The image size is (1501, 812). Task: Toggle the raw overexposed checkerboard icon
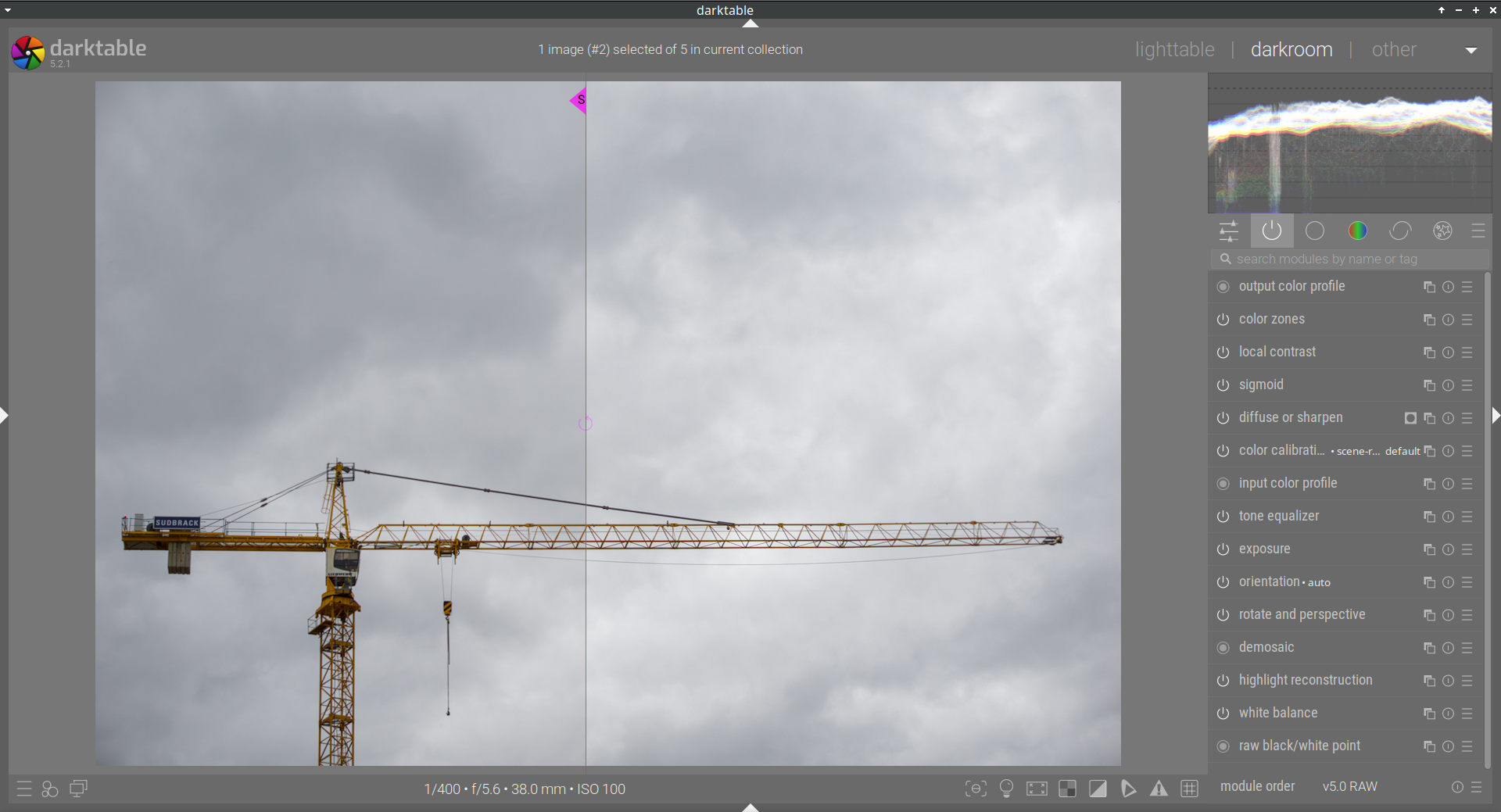[1067, 789]
